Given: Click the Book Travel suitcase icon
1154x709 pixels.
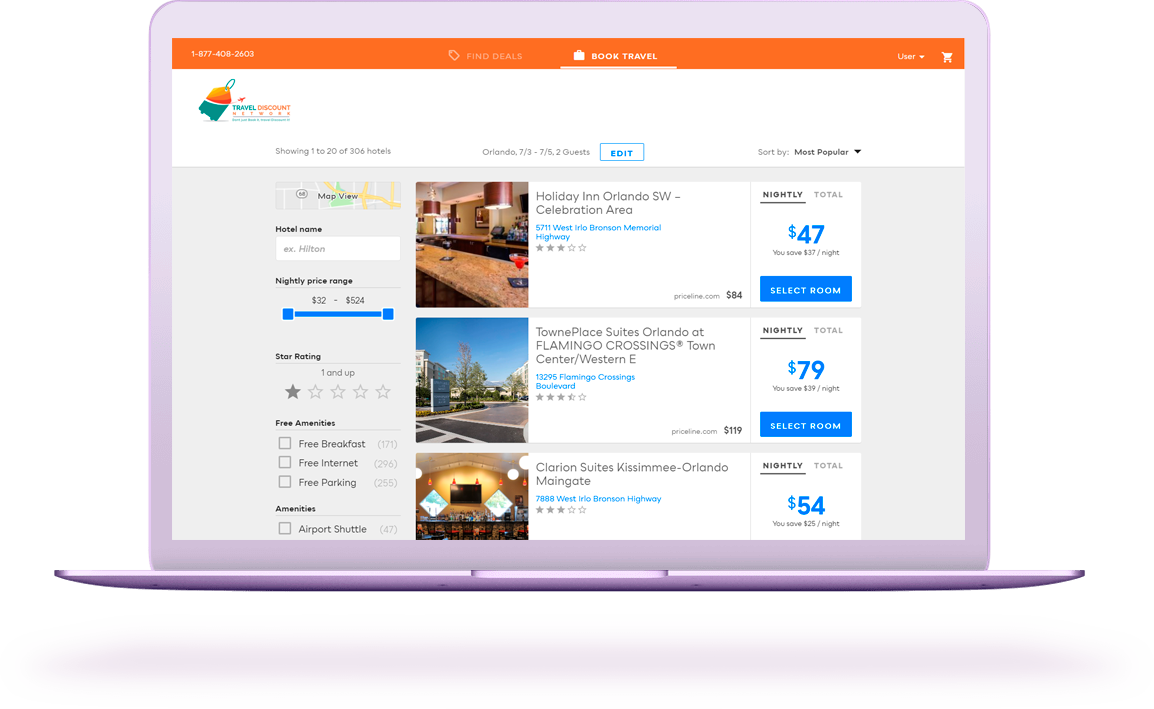Looking at the screenshot, I should click(x=579, y=55).
